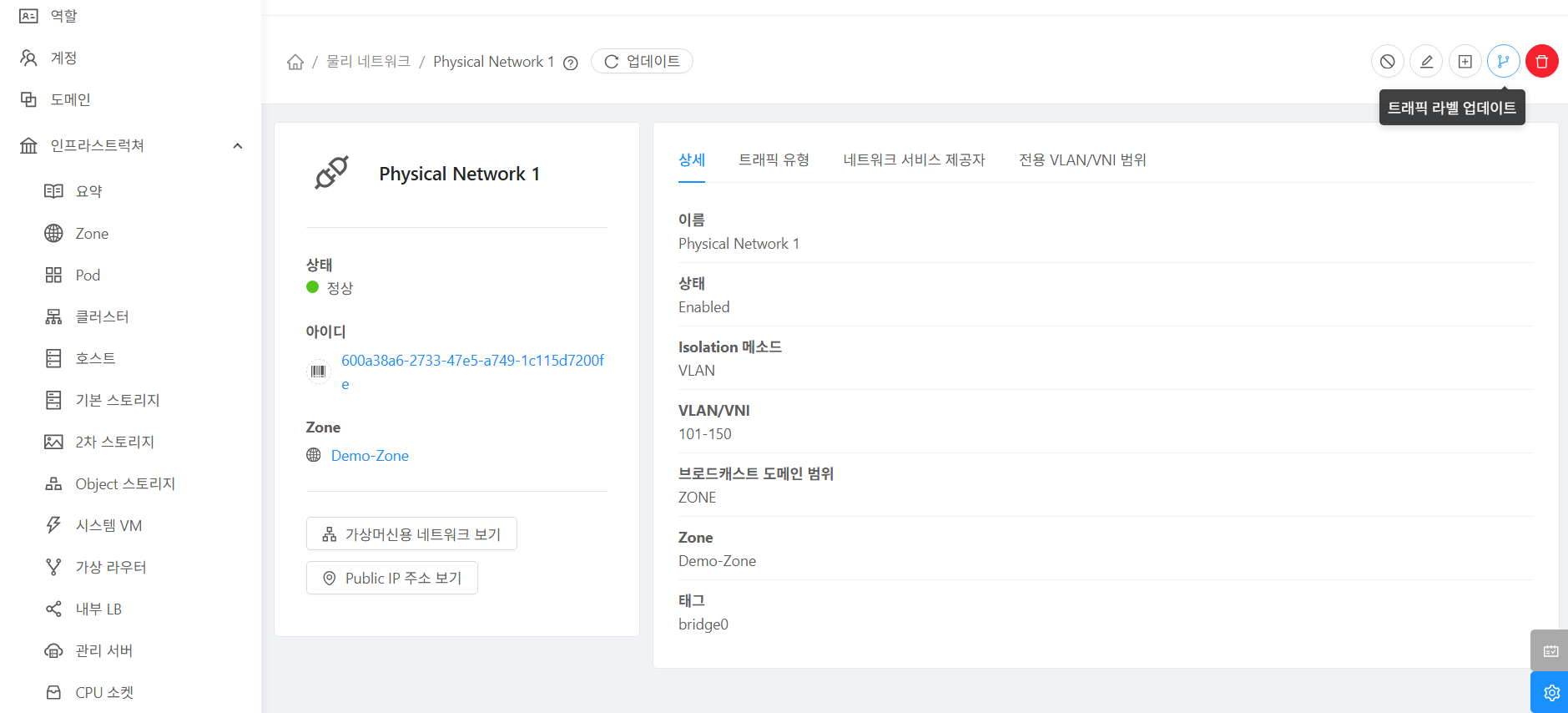Click the 업데이트 refresh button
Viewport: 1568px width, 713px height.
point(642,62)
